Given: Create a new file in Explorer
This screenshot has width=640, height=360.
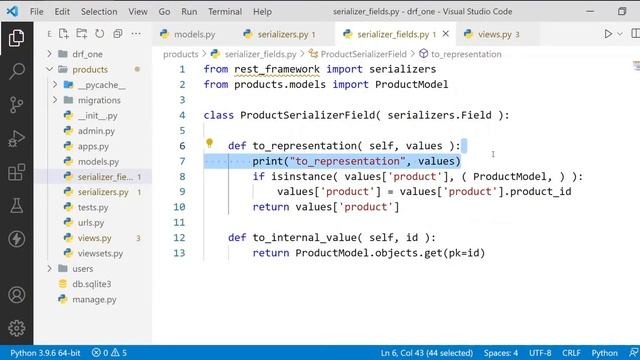Looking at the screenshot, I should coord(63,33).
